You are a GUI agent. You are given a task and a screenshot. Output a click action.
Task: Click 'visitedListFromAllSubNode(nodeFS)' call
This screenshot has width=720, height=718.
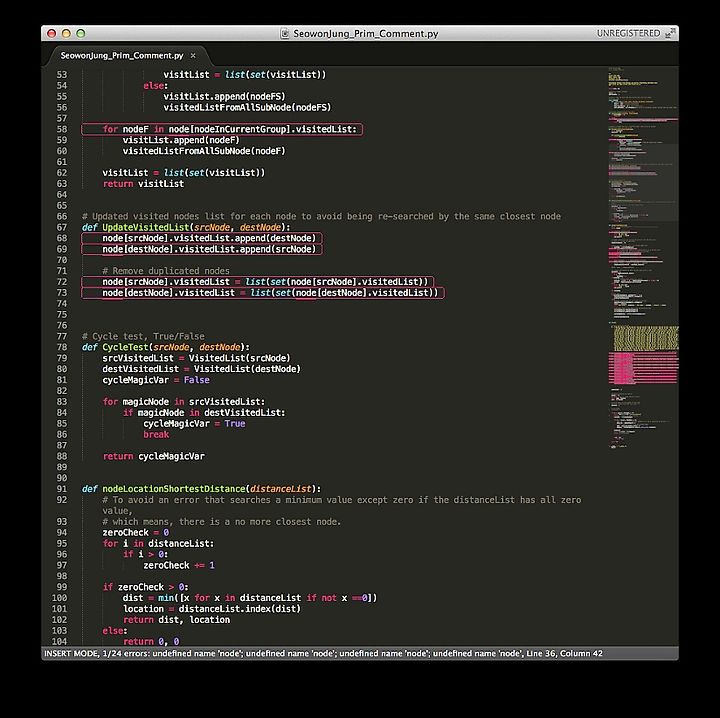click(247, 107)
